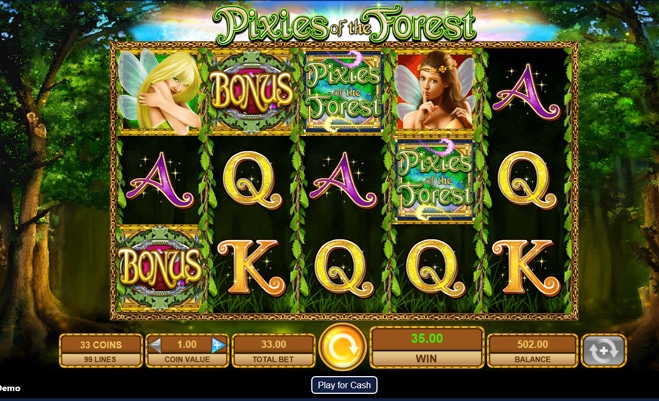Click the Pixies of the Forest title logo

click(x=345, y=23)
